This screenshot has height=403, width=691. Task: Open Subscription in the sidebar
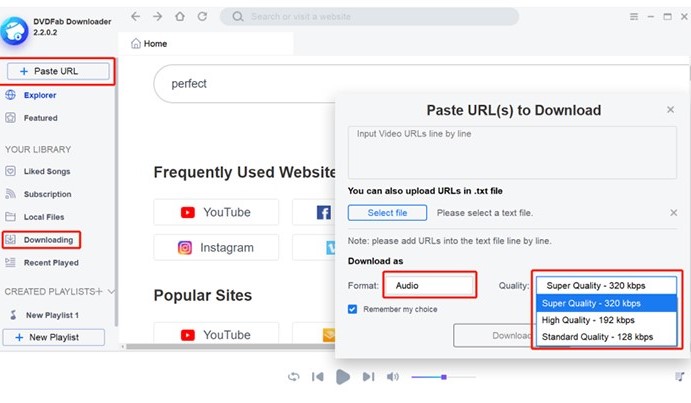47,194
